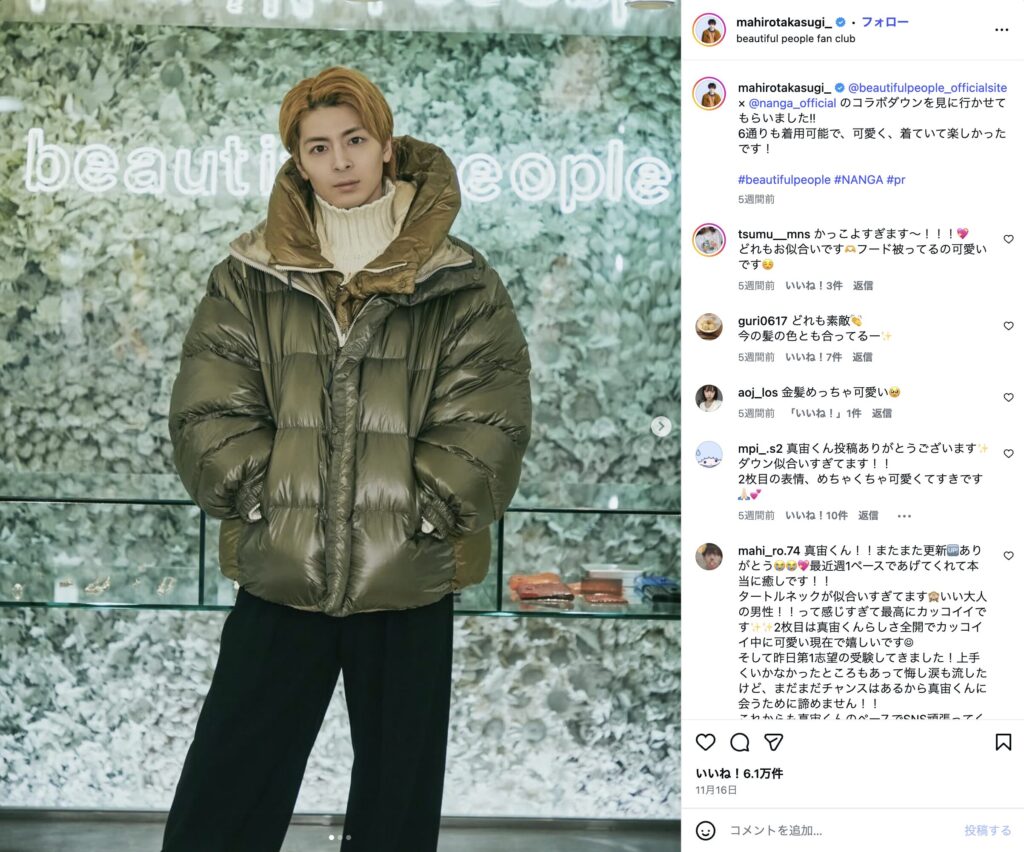This screenshot has width=1024, height=852.
Task: View the 6.1万件 likes count
Action: click(x=739, y=774)
